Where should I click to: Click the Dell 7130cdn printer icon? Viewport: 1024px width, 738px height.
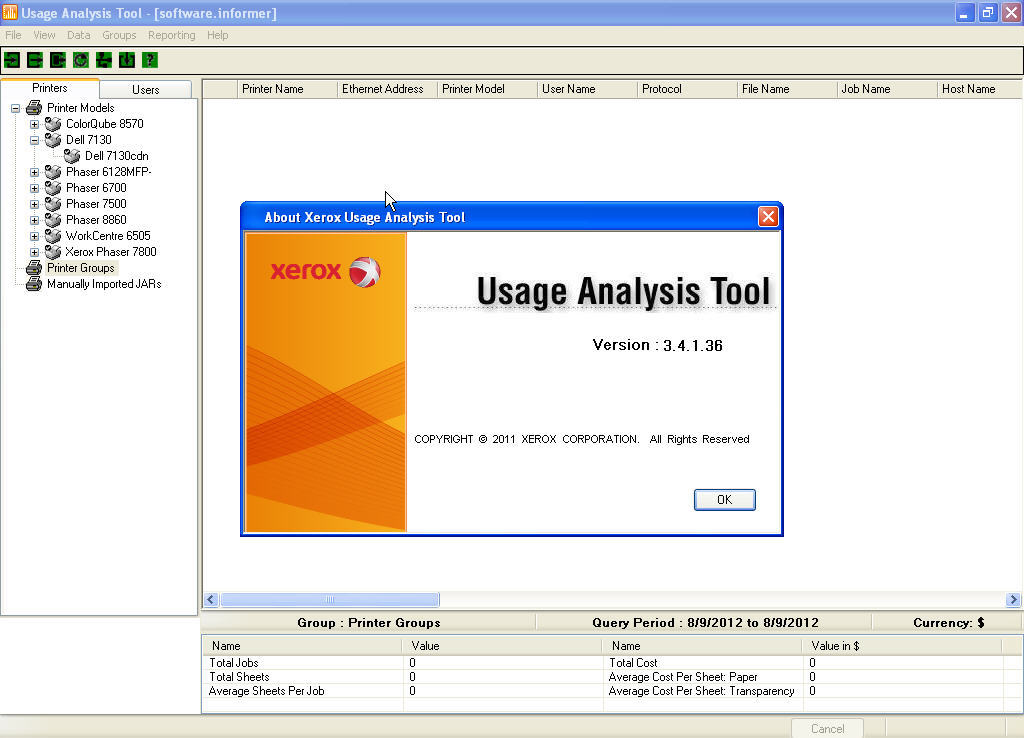pos(72,155)
